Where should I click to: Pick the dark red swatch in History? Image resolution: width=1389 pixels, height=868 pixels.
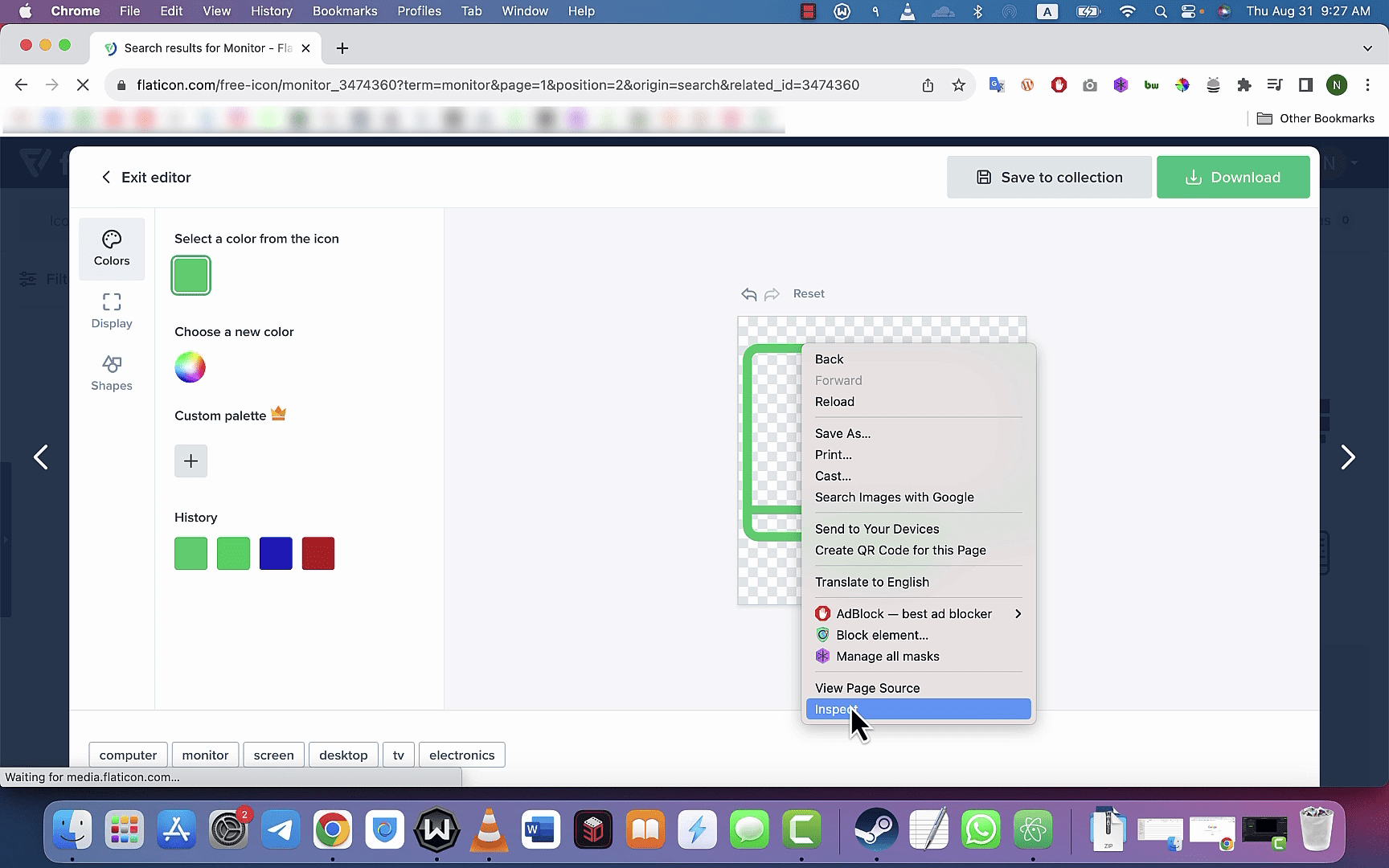click(318, 554)
